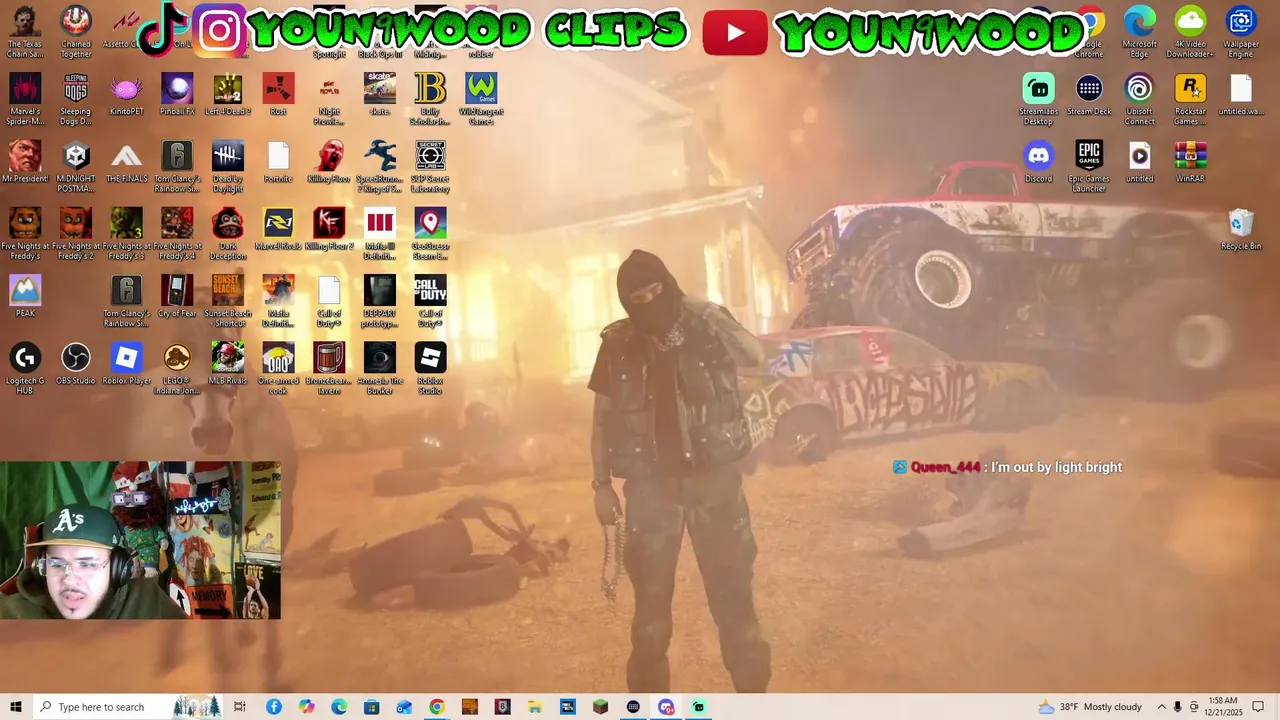The width and height of the screenshot is (1280, 720).
Task: Open Google Chrome from the taskbar
Action: click(x=437, y=707)
